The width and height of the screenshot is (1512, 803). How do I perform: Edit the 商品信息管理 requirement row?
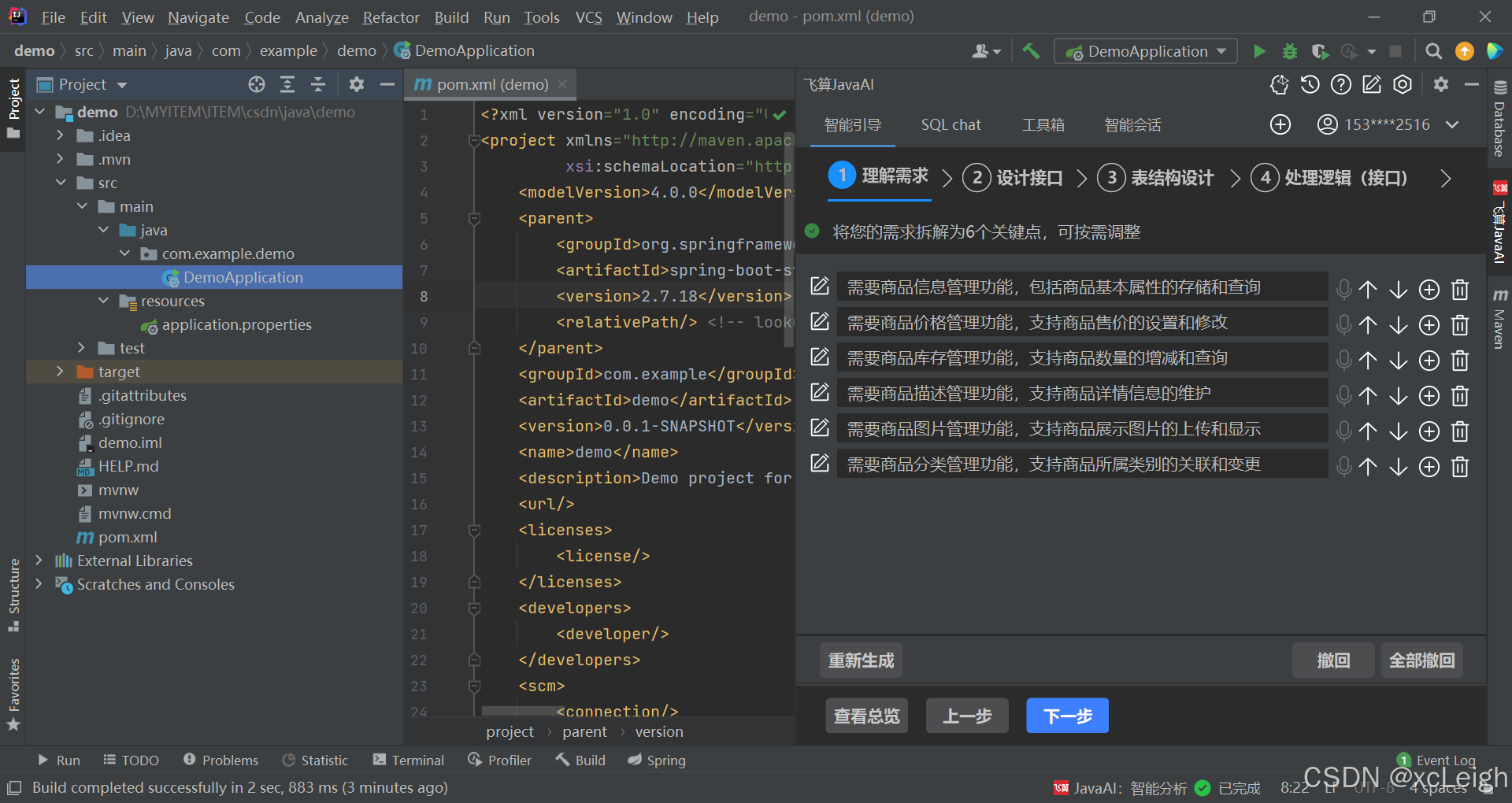tap(820, 287)
